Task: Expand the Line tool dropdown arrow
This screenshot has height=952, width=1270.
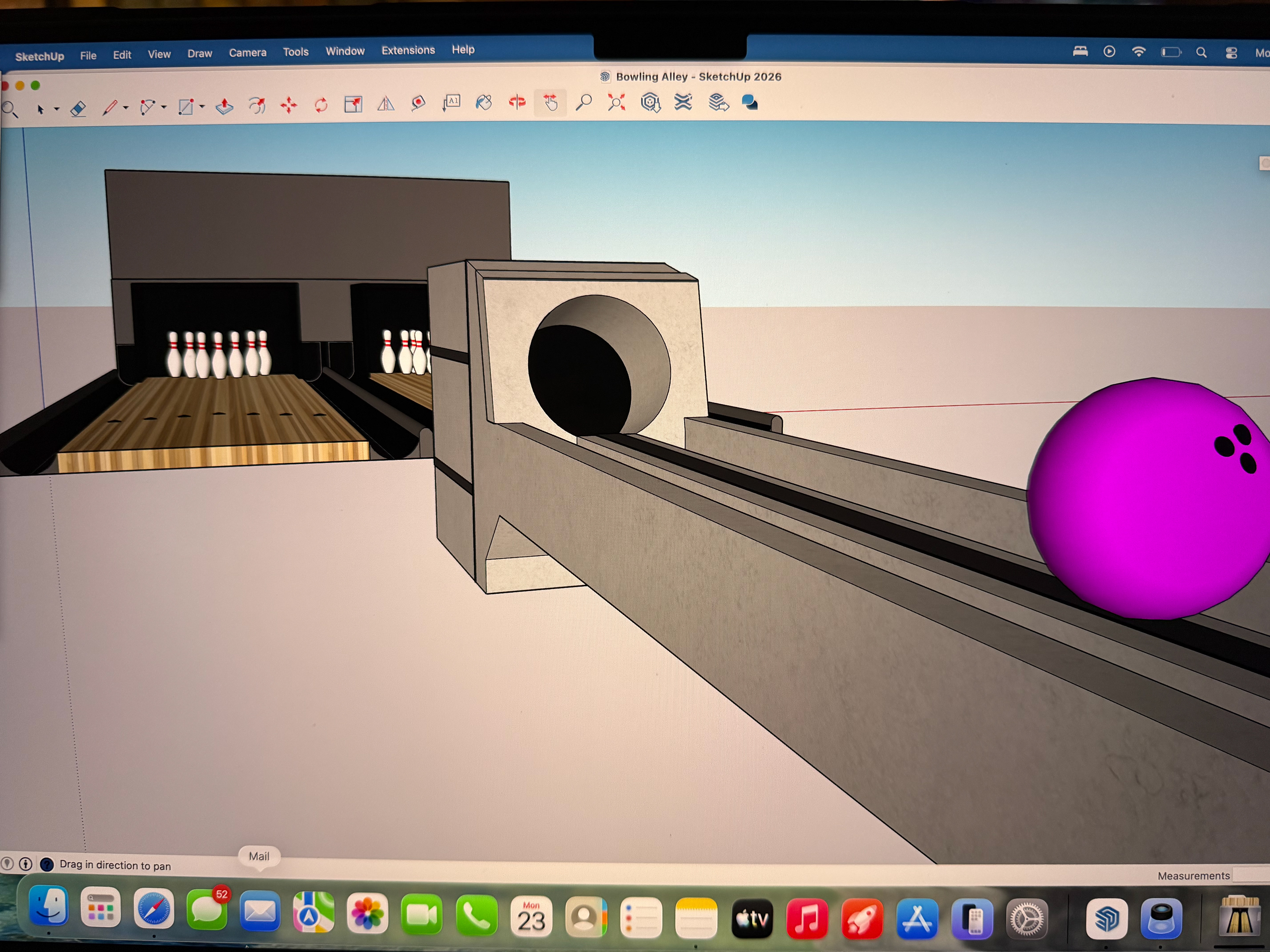Action: [x=126, y=107]
